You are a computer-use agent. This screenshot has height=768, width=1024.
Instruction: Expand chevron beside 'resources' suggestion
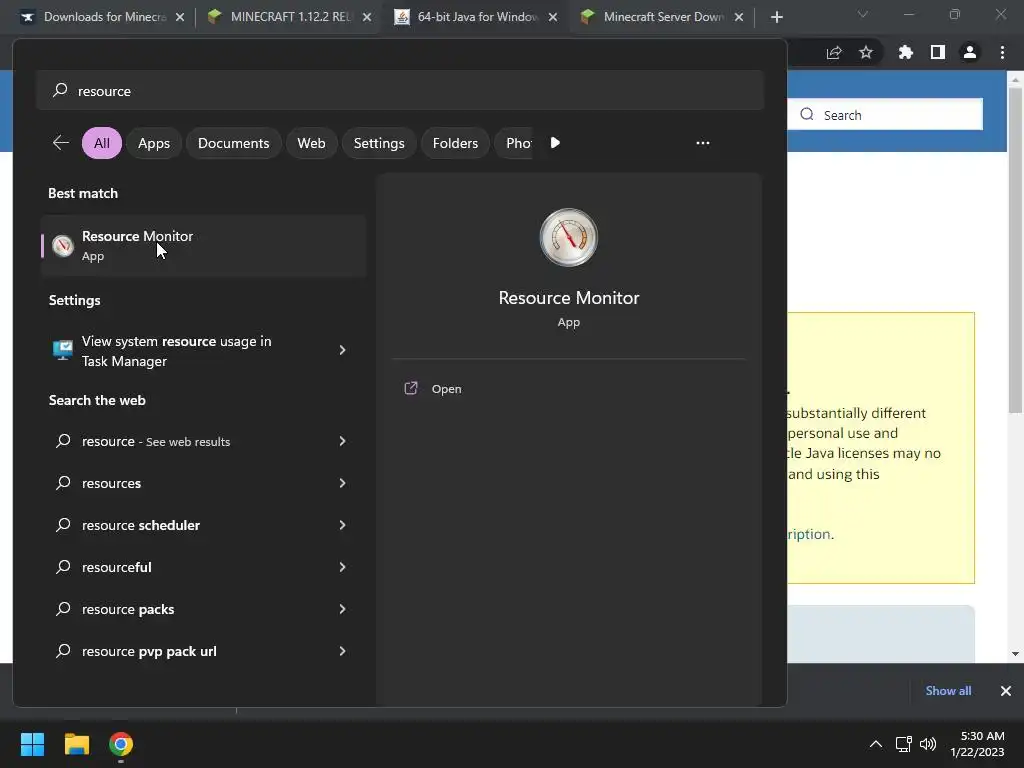(342, 483)
